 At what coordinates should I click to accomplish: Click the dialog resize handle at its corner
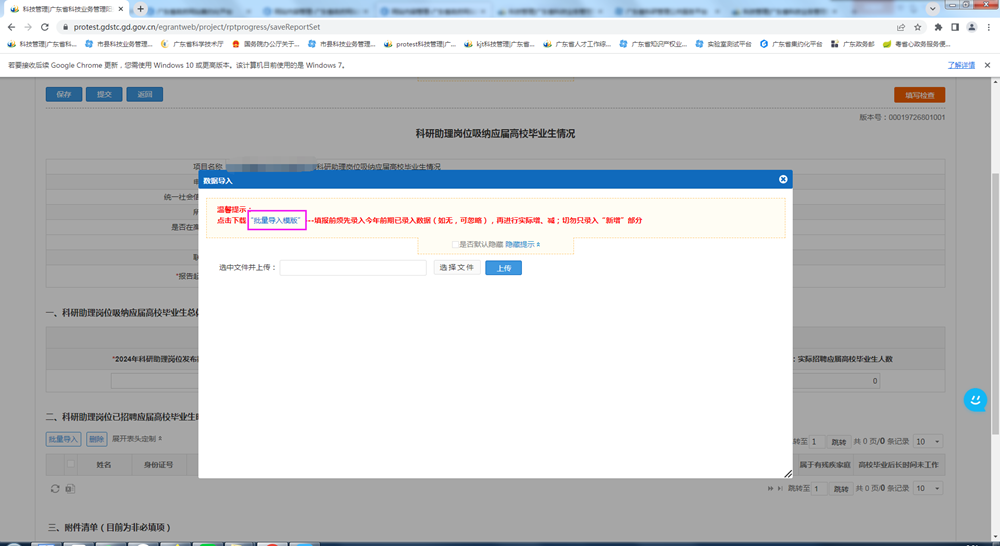tap(788, 473)
